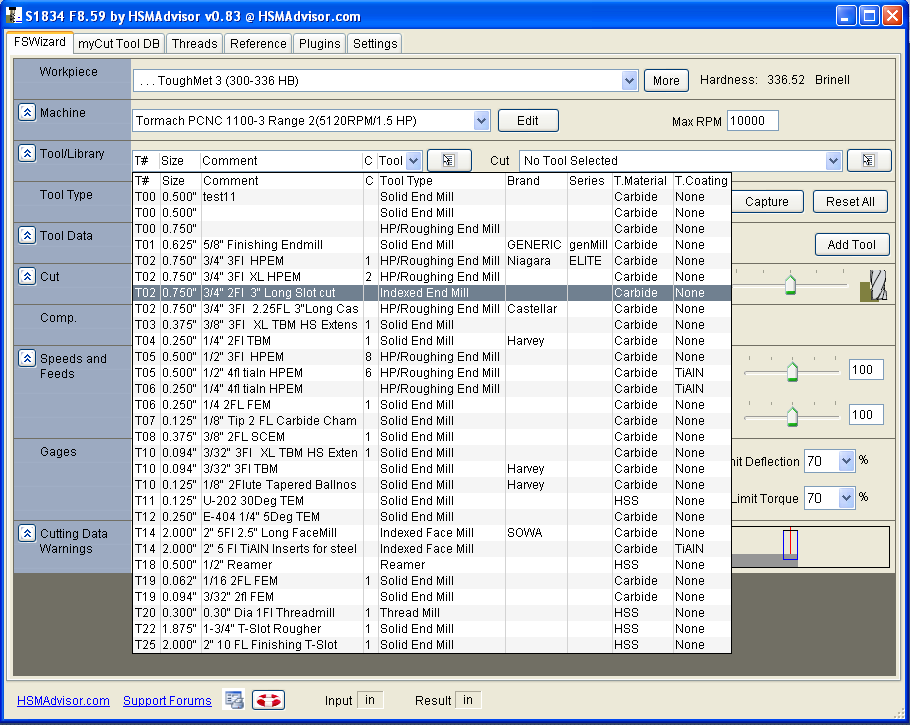Click the lifebuoy help icon
The image size is (910, 725).
pyautogui.click(x=268, y=700)
